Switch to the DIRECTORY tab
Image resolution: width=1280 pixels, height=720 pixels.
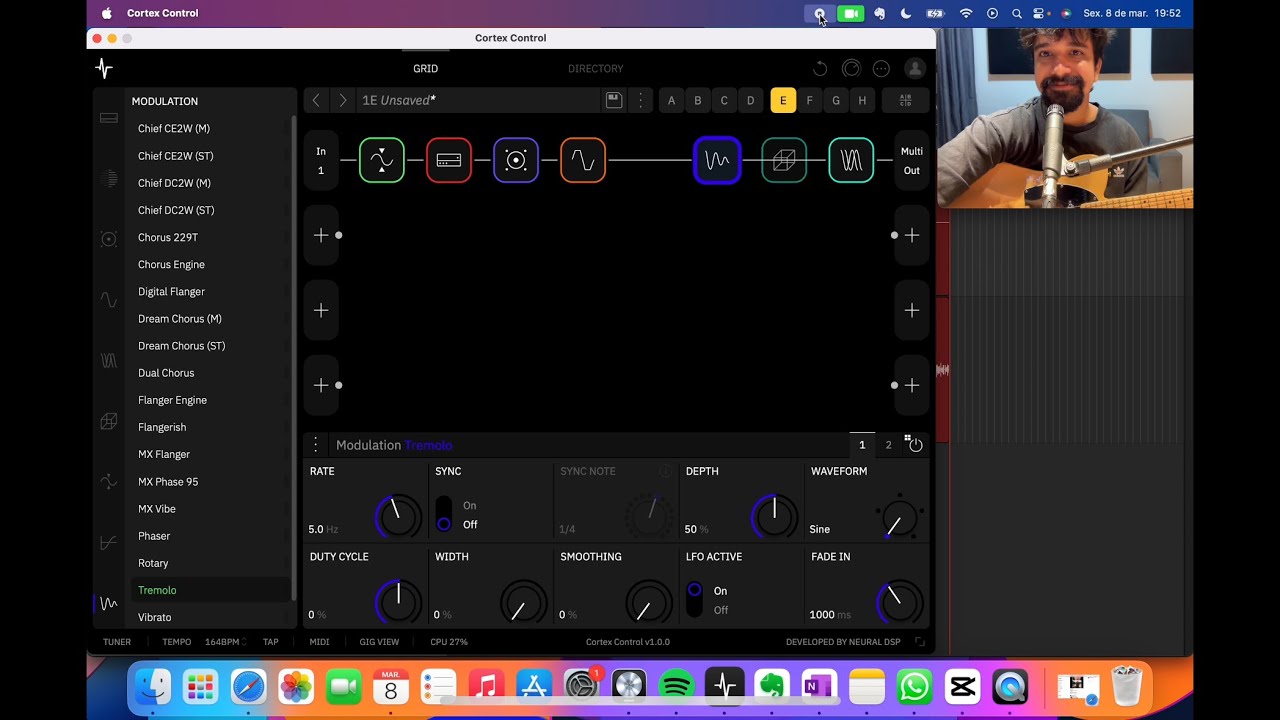595,68
